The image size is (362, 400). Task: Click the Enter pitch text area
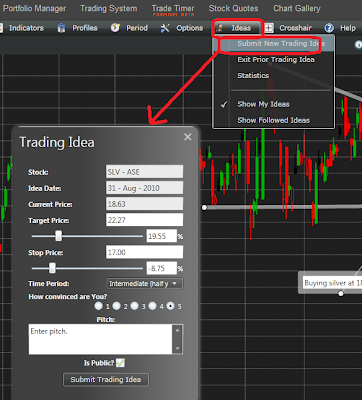coord(100,339)
